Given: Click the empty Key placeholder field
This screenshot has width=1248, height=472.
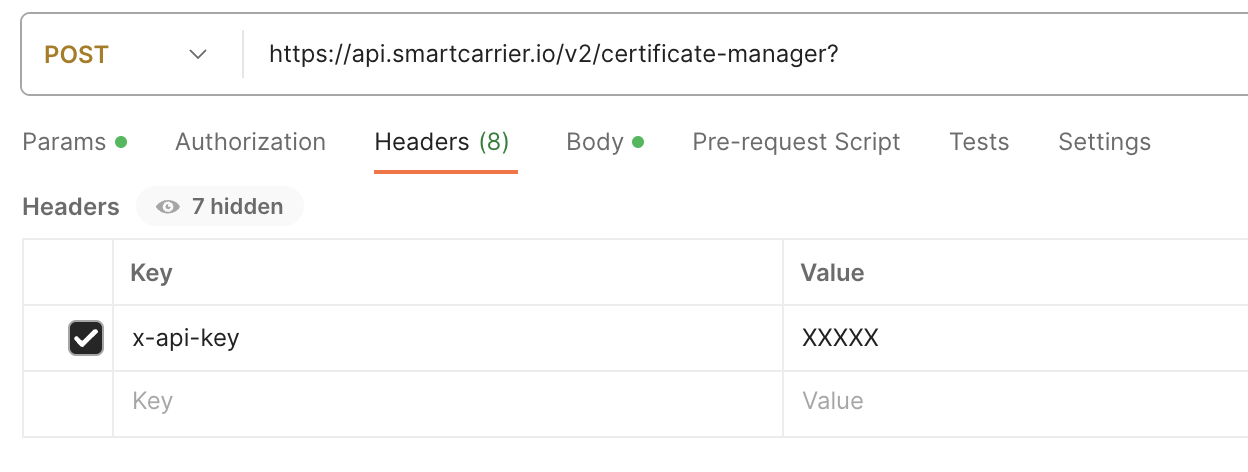Looking at the screenshot, I should tap(448, 402).
